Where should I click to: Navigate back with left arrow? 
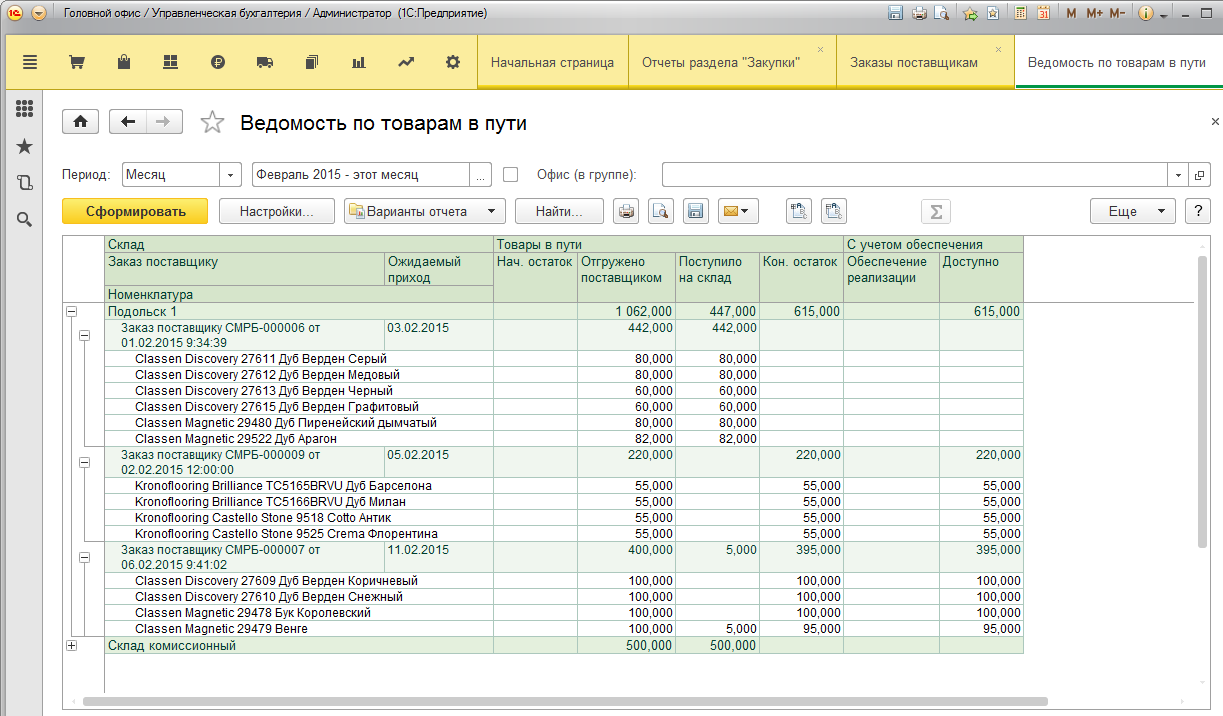(128, 122)
